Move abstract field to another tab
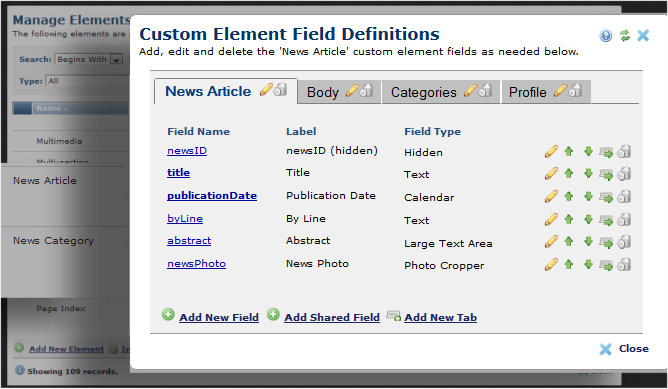668x389 pixels. pyautogui.click(x=606, y=242)
